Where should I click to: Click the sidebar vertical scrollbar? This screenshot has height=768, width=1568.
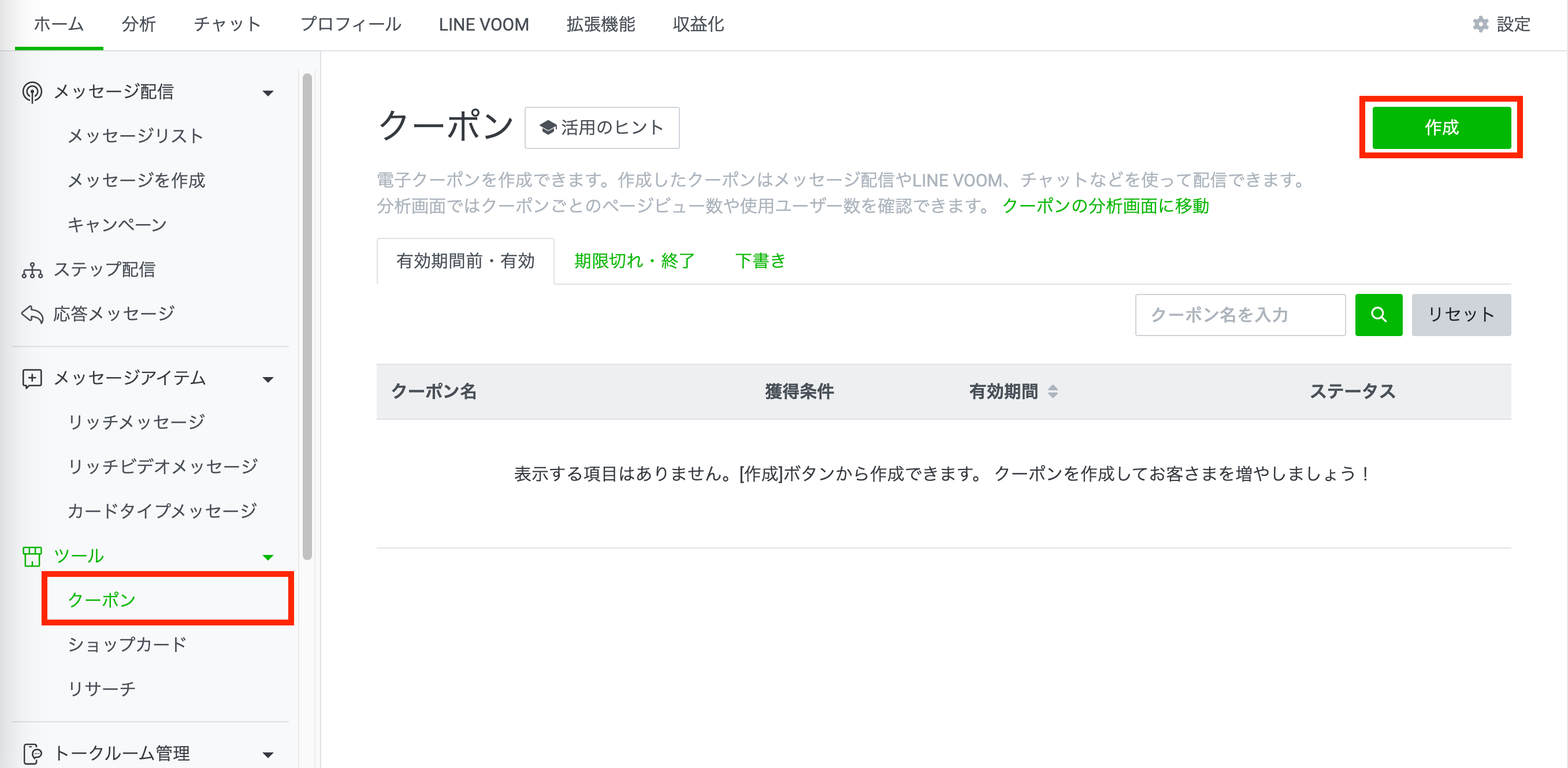click(x=307, y=316)
